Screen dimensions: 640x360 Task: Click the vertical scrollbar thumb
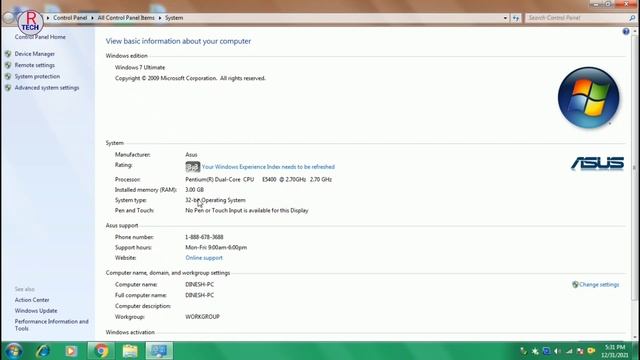[635, 168]
